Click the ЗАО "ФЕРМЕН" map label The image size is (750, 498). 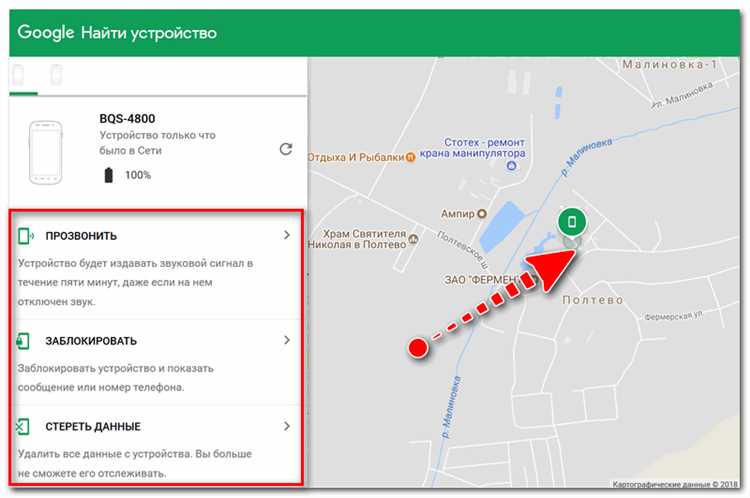click(480, 279)
